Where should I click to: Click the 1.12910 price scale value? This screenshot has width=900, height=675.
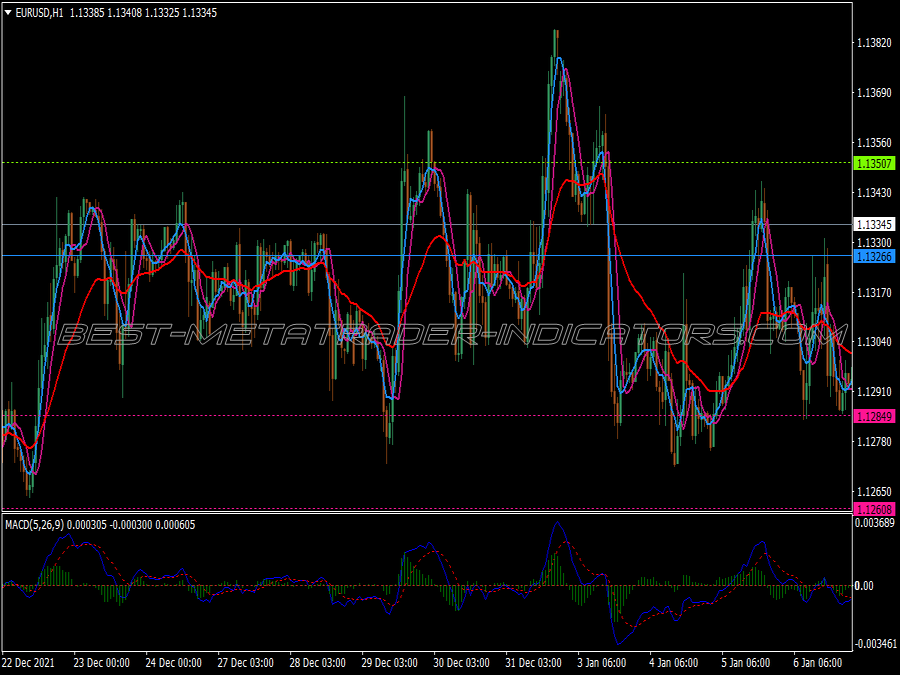(874, 391)
